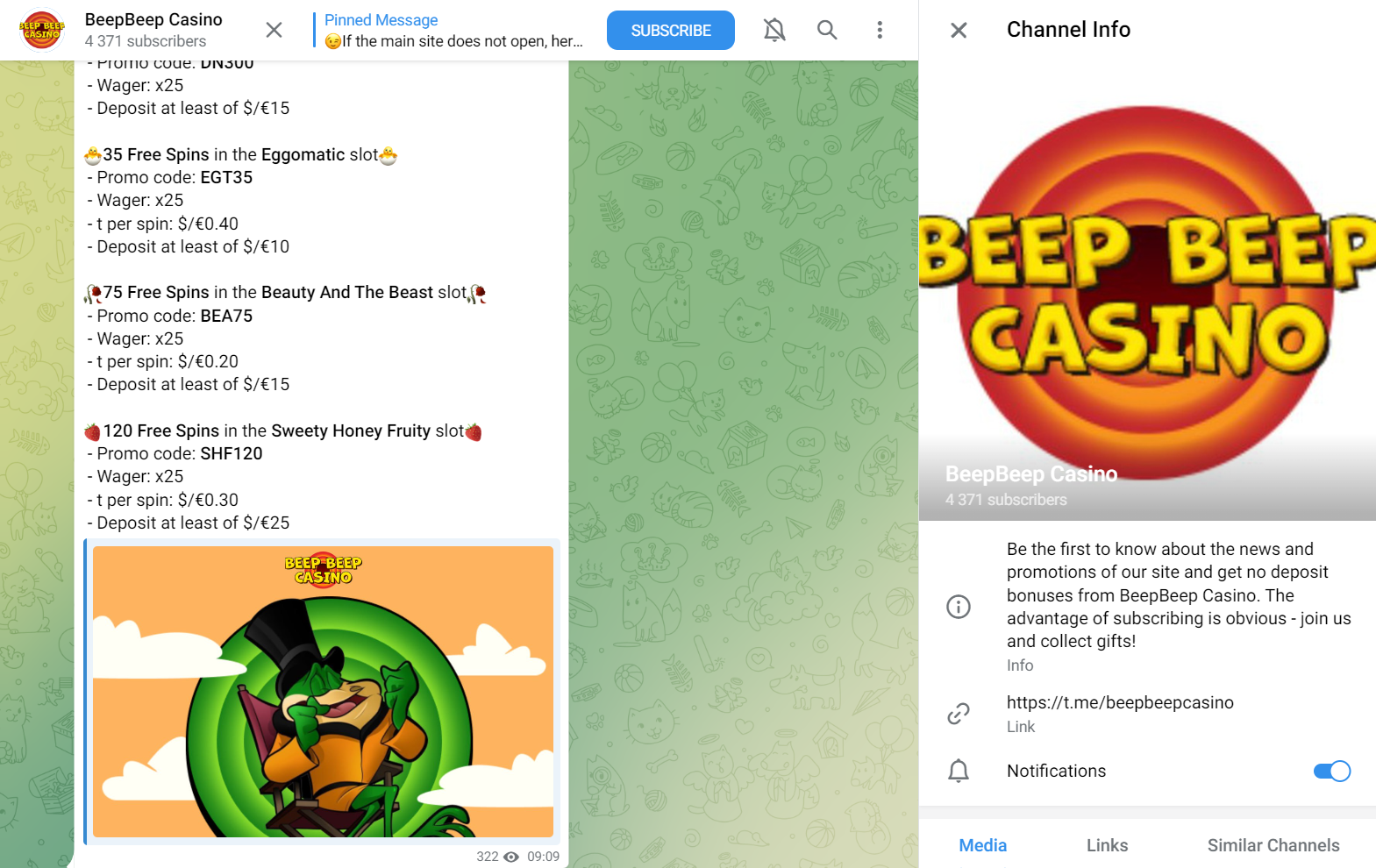Copy the https://t.me/beepbeepcasino link
Image resolution: width=1376 pixels, height=868 pixels.
coord(1120,702)
